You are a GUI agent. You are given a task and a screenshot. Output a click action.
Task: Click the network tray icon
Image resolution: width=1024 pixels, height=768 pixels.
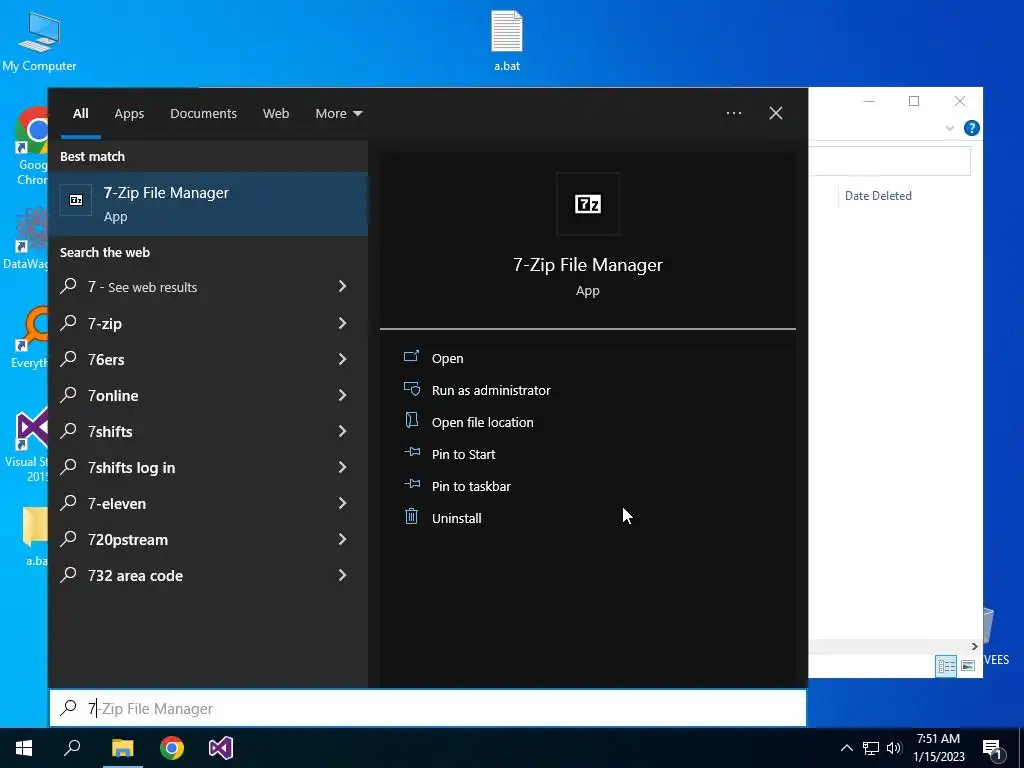click(x=871, y=748)
